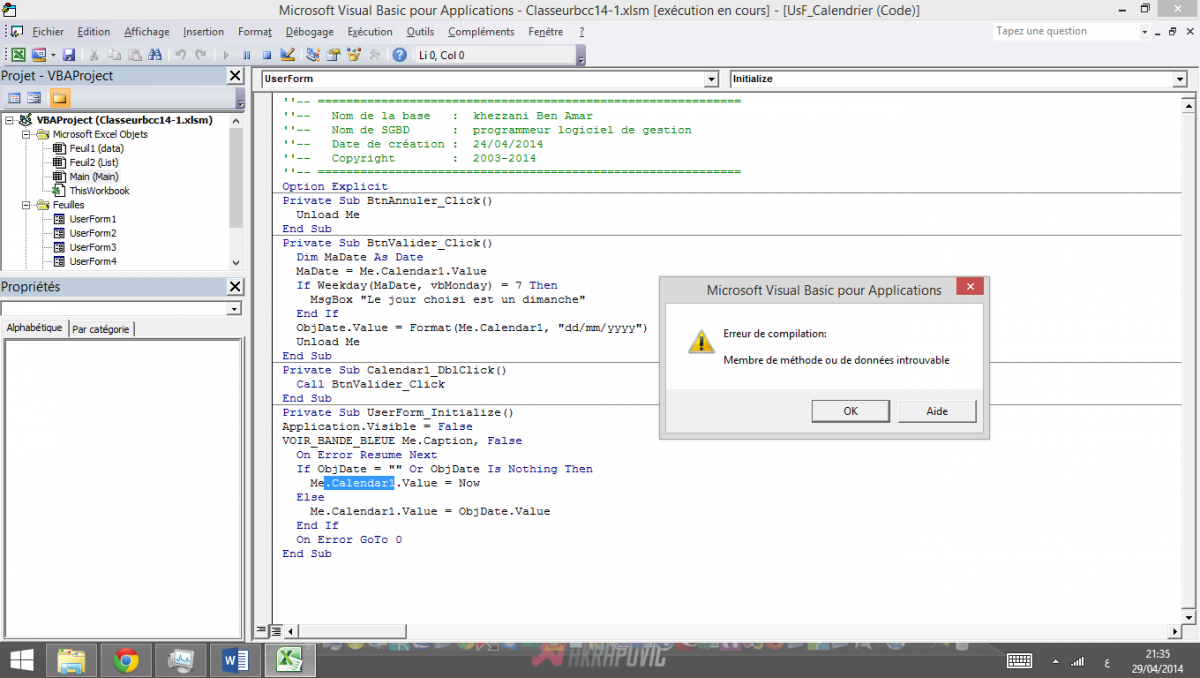Viewport: 1200px width, 678px height.
Task: Open the Propriétés object selector dropdown
Action: tap(235, 309)
